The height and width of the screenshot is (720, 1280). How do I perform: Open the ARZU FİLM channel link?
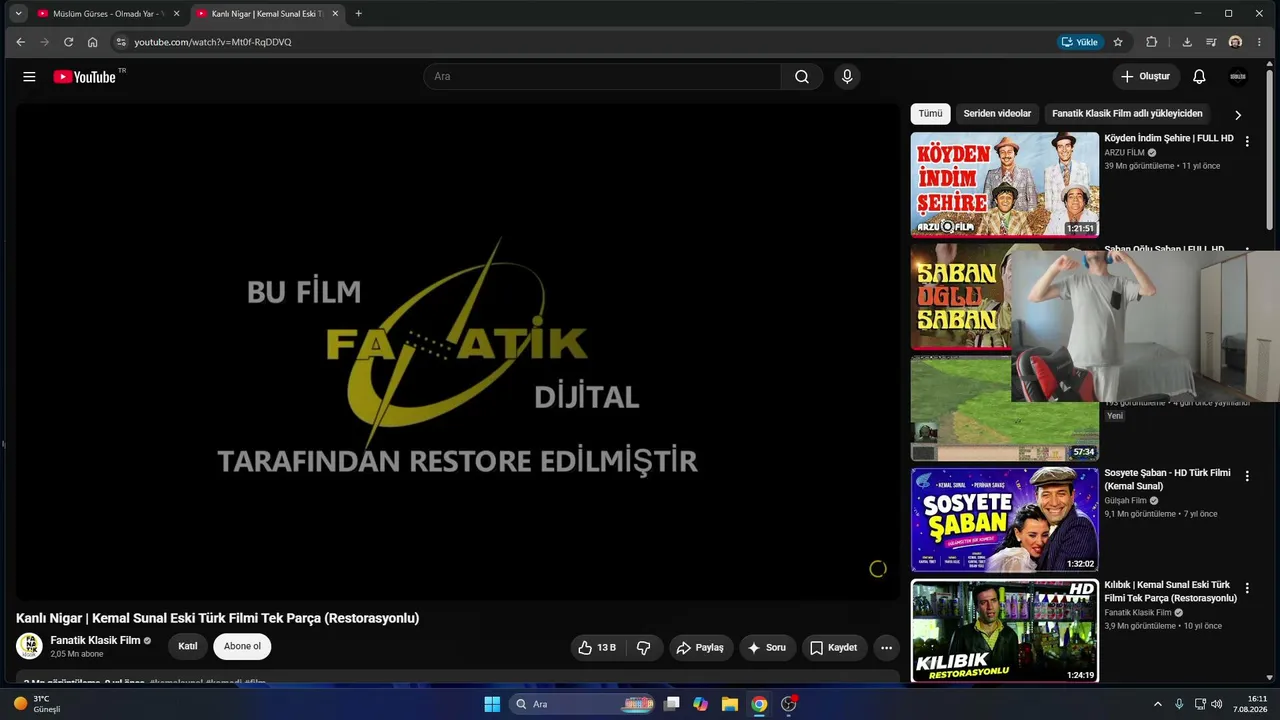click(x=1124, y=153)
